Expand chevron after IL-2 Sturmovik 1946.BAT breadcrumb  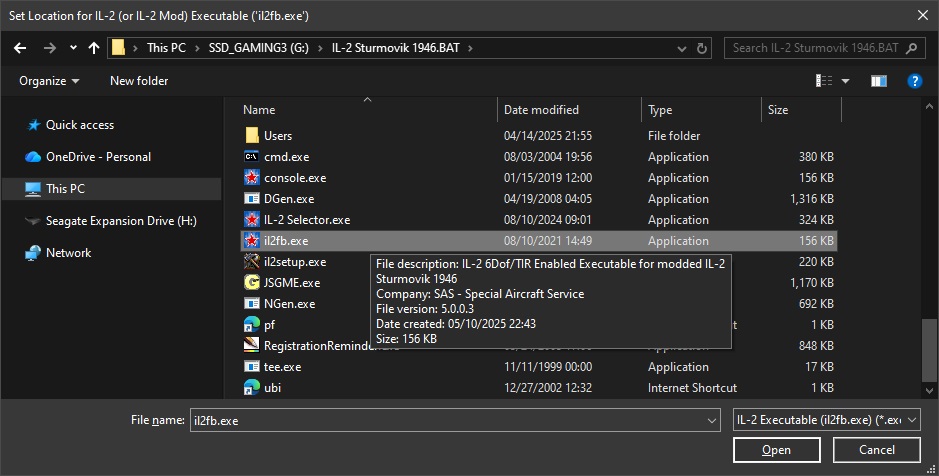470,48
